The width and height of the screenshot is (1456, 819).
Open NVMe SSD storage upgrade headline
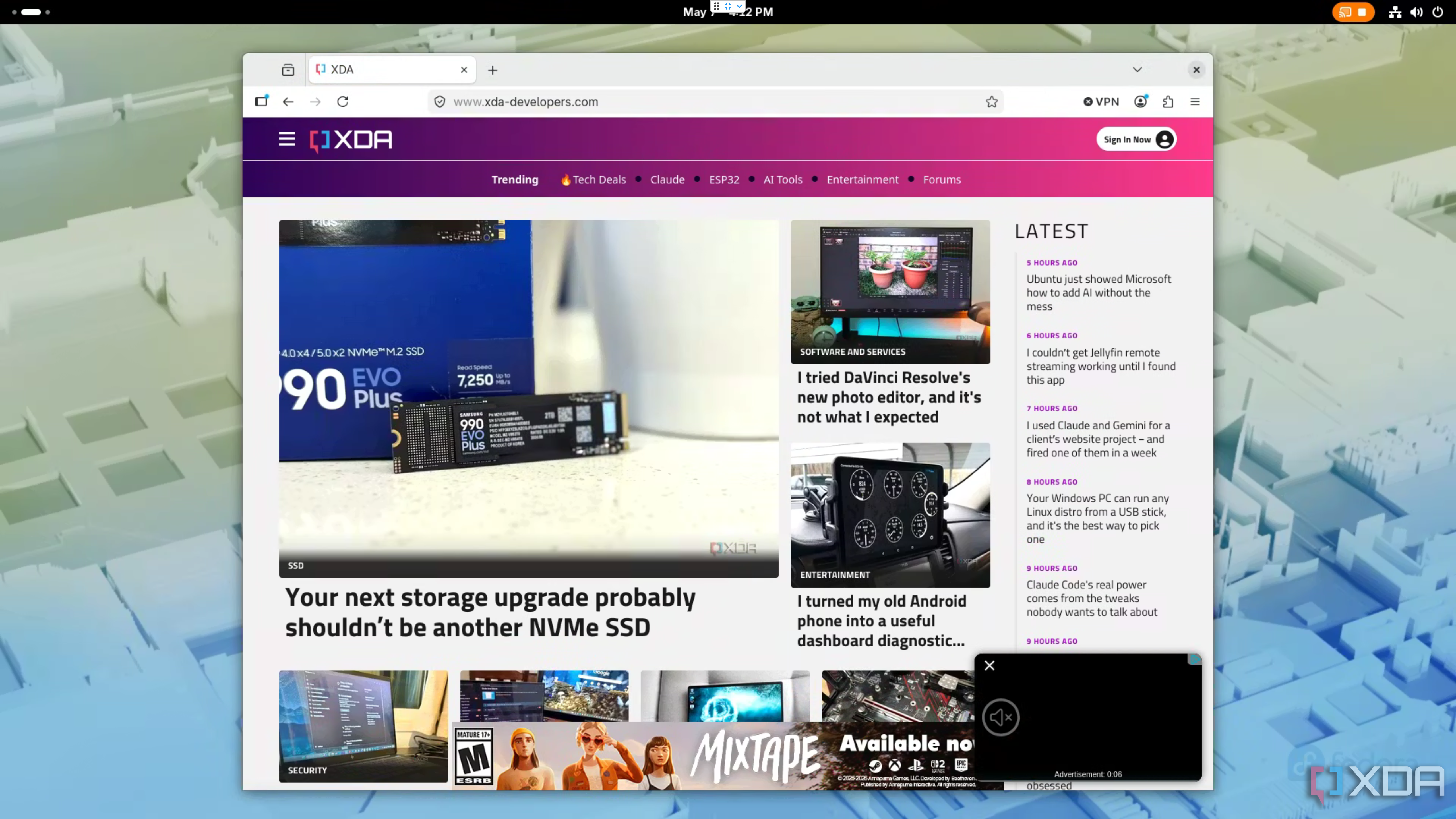tap(490, 612)
